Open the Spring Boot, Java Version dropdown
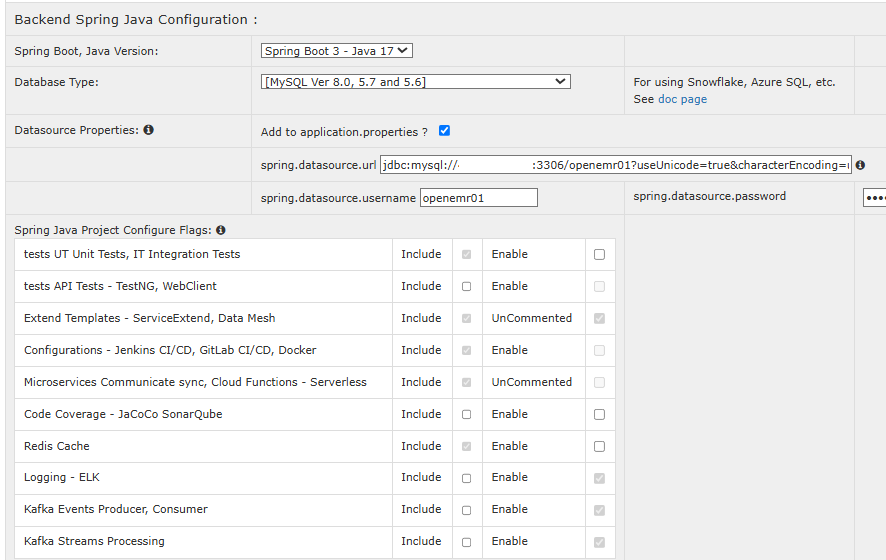The width and height of the screenshot is (886, 560). [336, 51]
